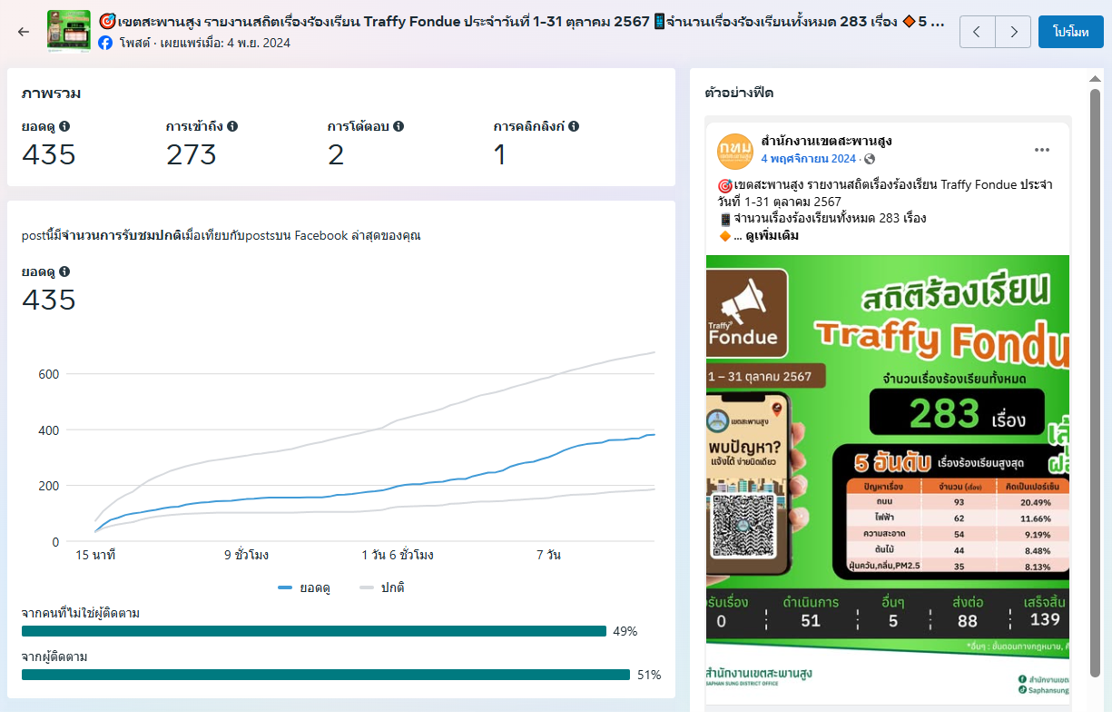Click the 435 views value in overview
Screen dimensions: 1112x712
tap(49, 155)
